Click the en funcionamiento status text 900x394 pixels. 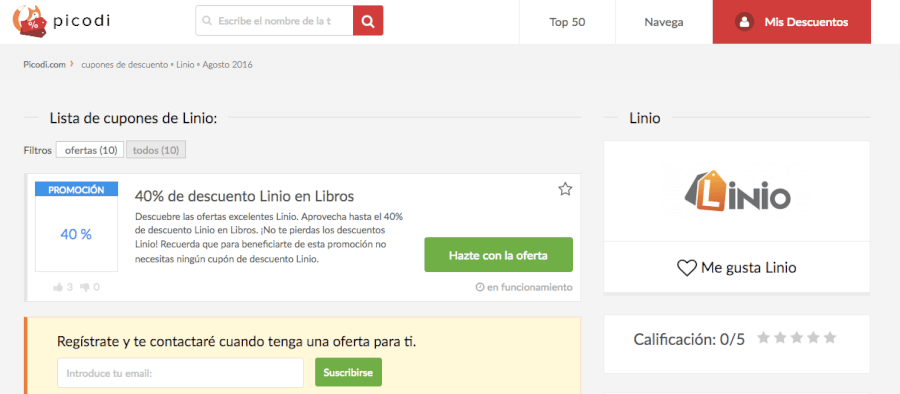pyautogui.click(x=529, y=287)
